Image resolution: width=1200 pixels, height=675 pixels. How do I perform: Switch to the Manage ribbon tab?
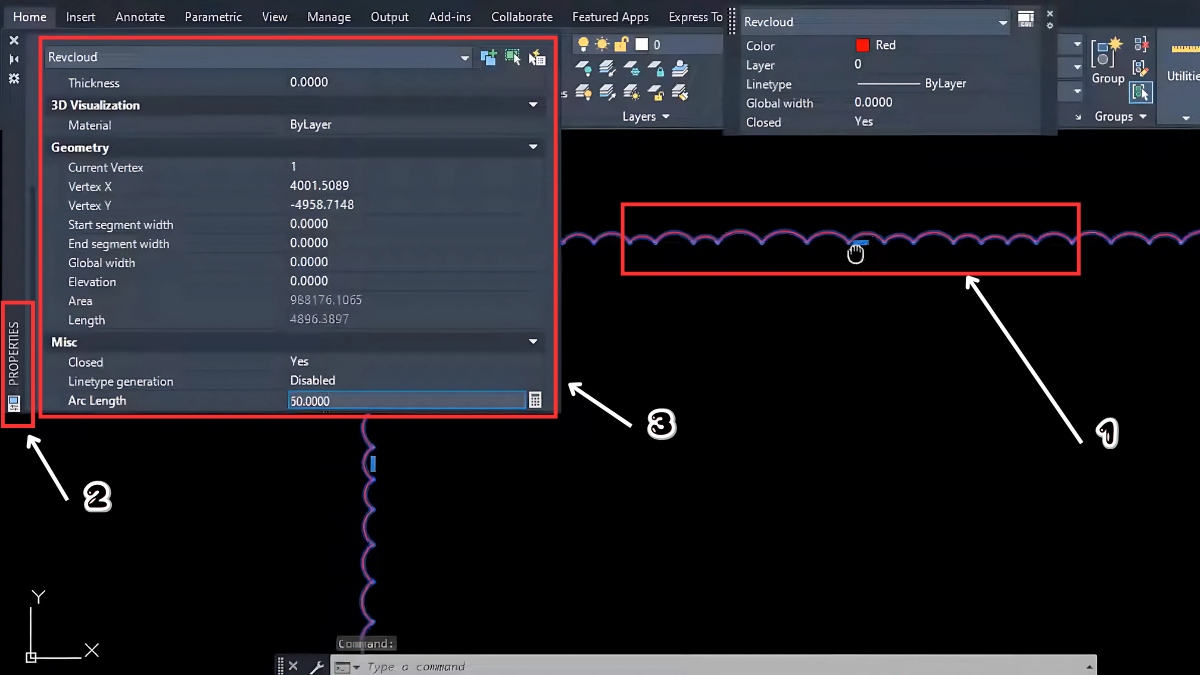(x=329, y=17)
